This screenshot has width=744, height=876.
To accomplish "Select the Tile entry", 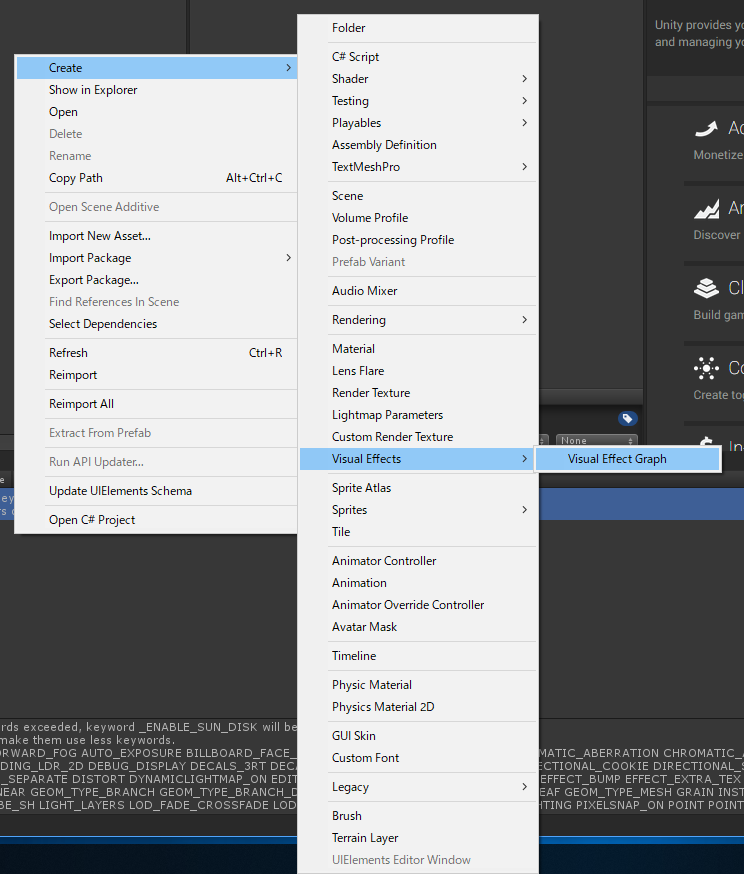I will coord(418,532).
